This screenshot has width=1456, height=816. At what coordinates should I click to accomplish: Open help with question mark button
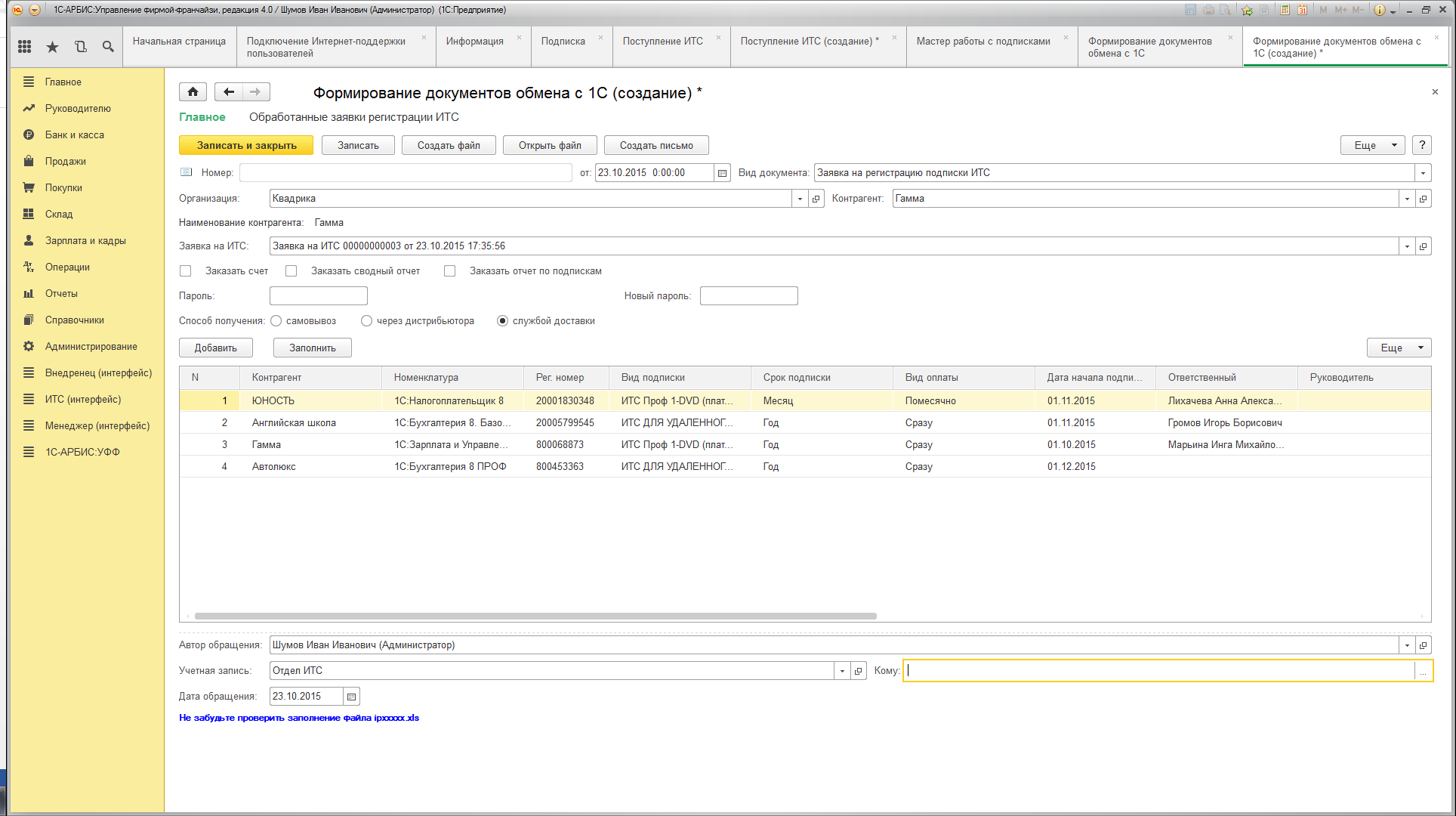tap(1422, 145)
